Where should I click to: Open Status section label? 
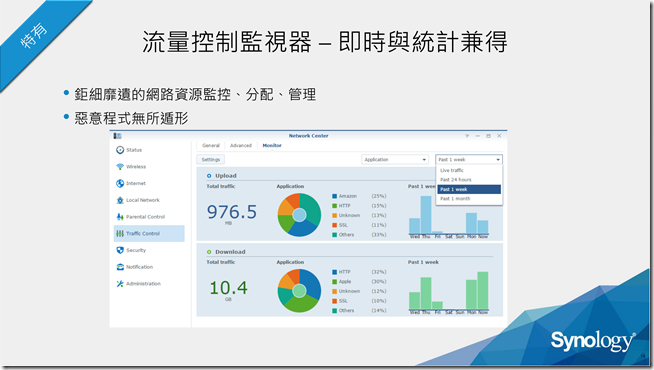coord(134,150)
